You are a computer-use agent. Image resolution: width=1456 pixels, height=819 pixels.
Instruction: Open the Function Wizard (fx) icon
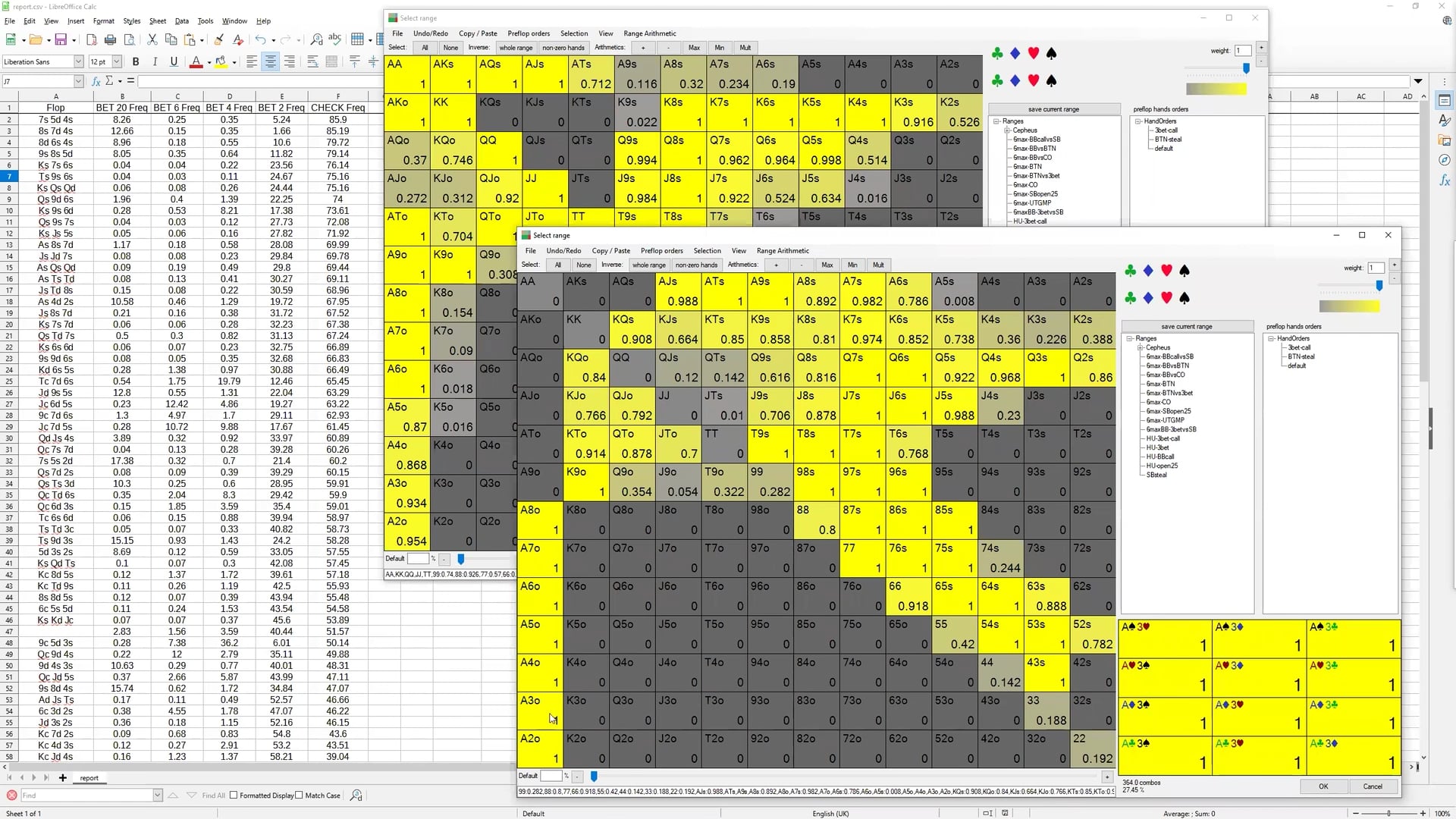(96, 81)
